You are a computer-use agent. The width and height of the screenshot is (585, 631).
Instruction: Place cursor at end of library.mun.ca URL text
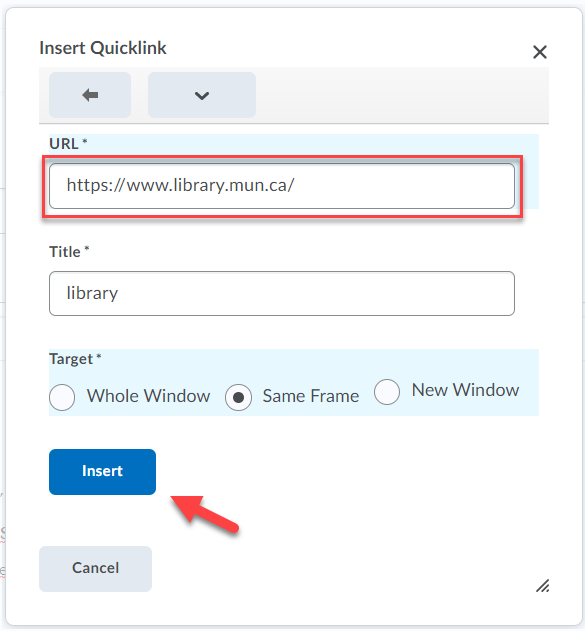click(x=296, y=186)
